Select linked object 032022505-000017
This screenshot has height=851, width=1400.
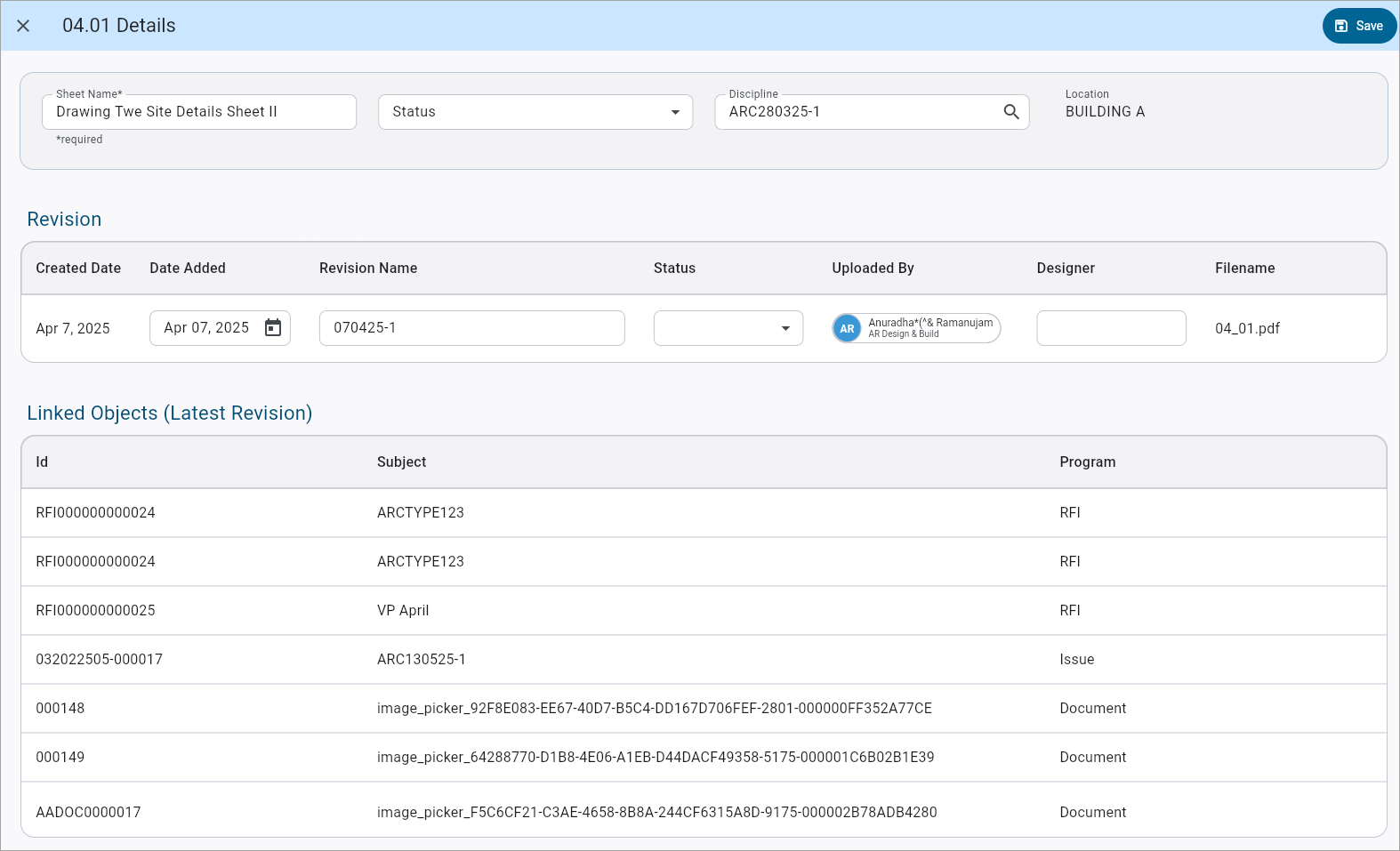coord(99,659)
